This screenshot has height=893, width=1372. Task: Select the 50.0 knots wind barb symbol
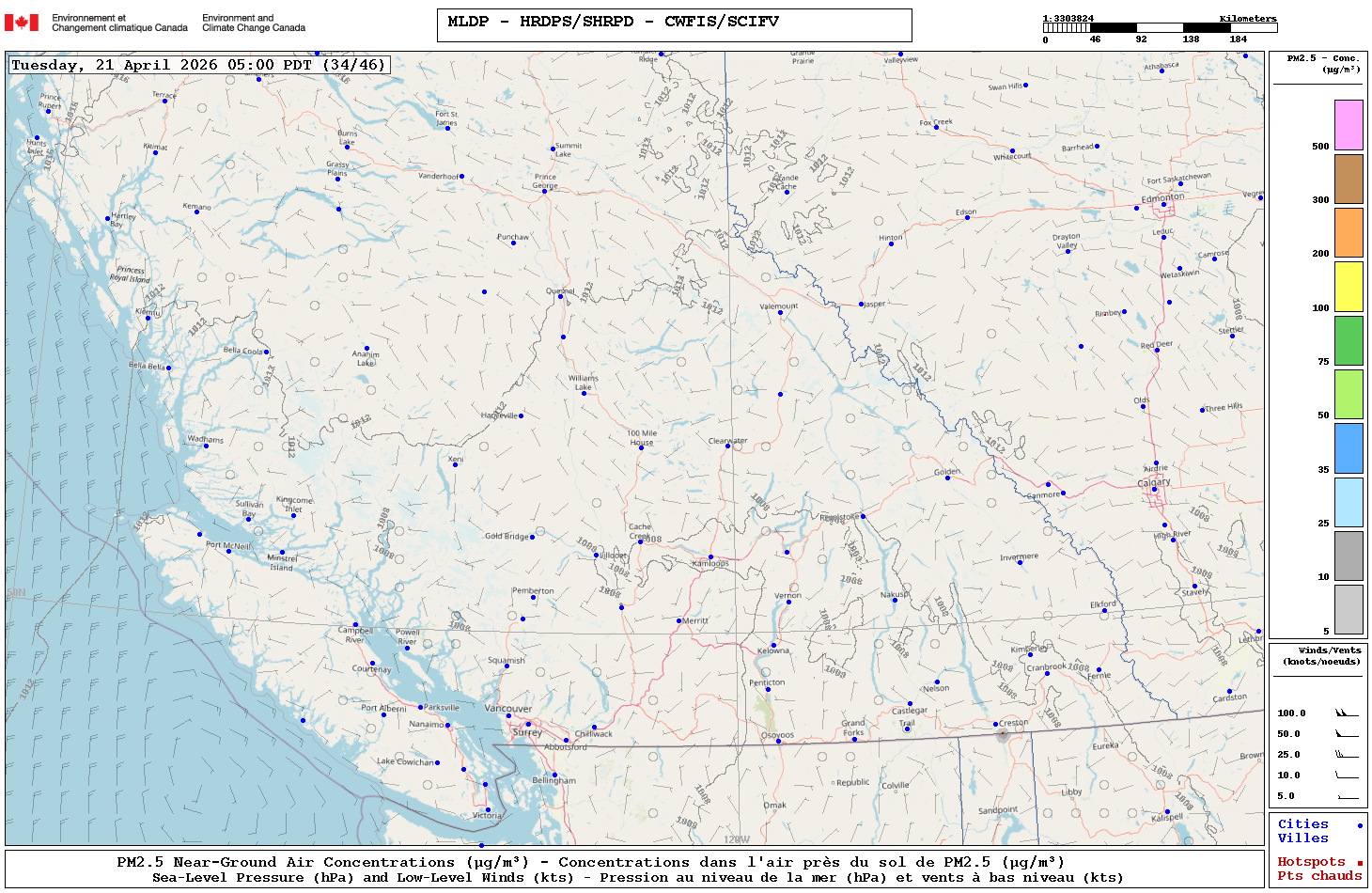coord(1346,734)
